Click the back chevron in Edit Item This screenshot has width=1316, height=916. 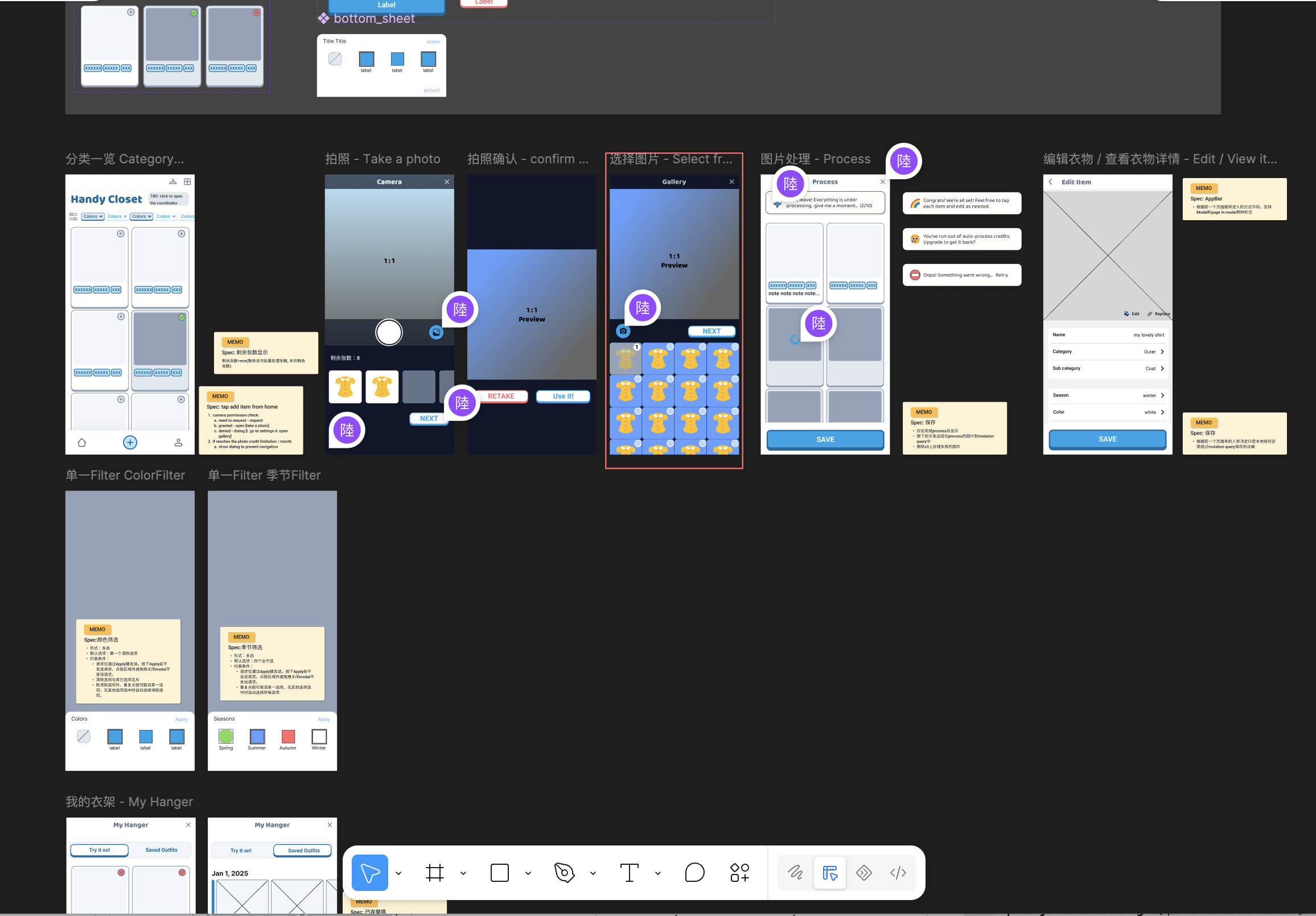pyautogui.click(x=1051, y=181)
